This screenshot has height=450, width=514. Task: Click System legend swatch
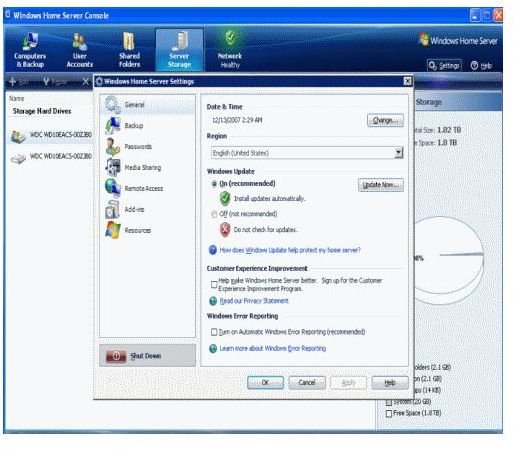tap(389, 402)
